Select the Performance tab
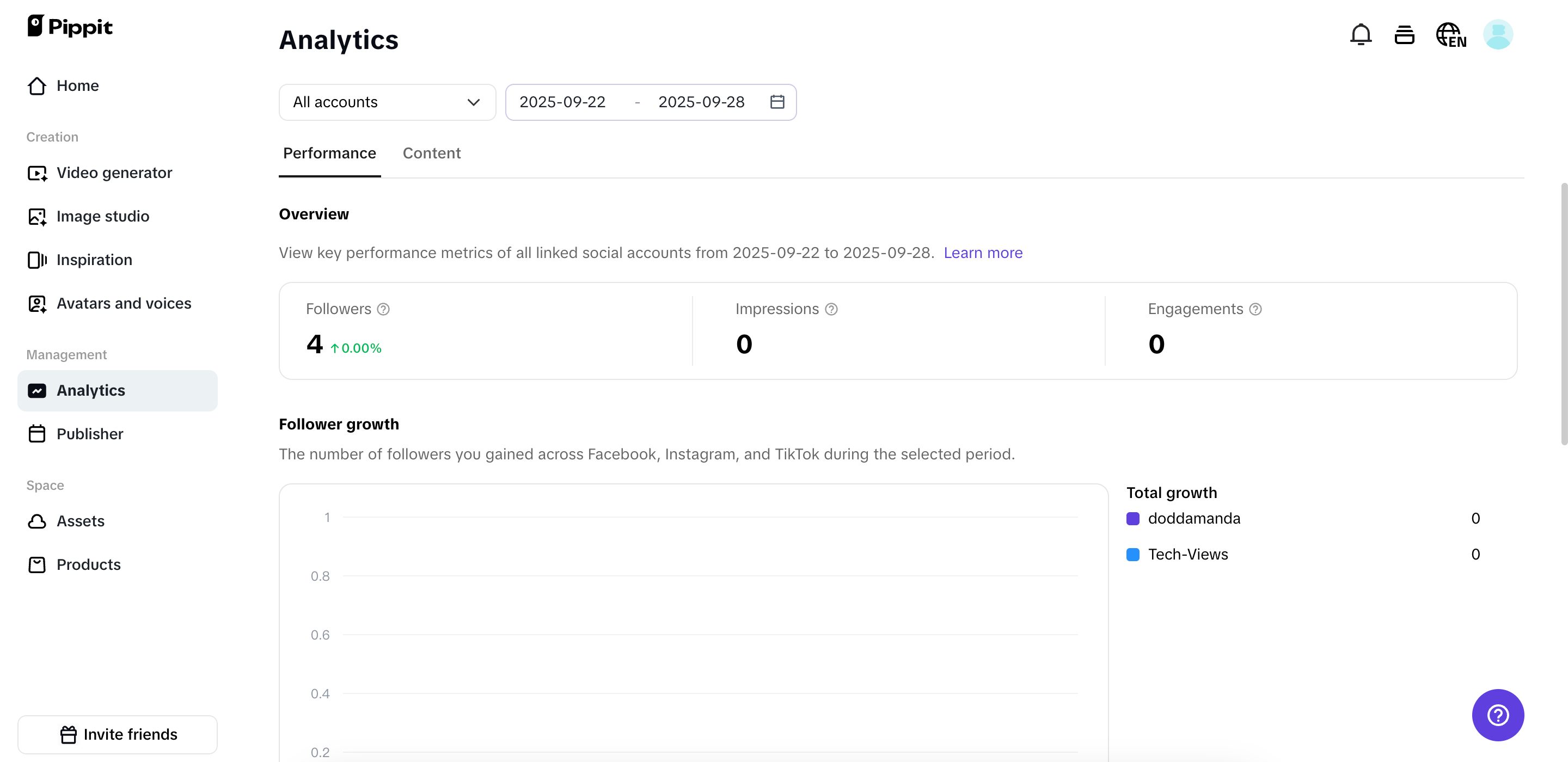1568x762 pixels. 329,153
